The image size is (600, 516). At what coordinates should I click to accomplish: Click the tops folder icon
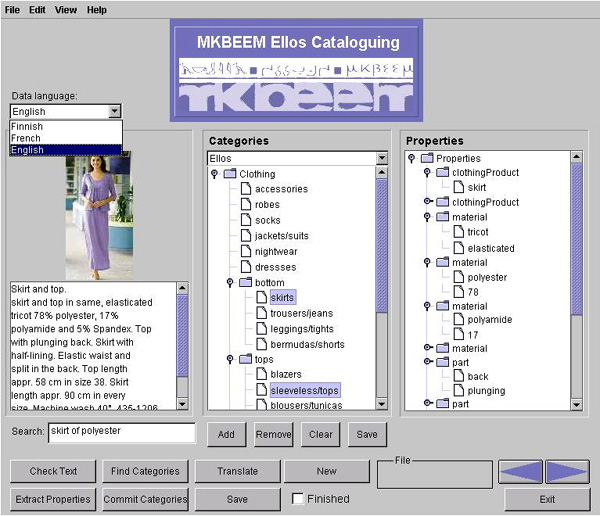pyautogui.click(x=245, y=359)
